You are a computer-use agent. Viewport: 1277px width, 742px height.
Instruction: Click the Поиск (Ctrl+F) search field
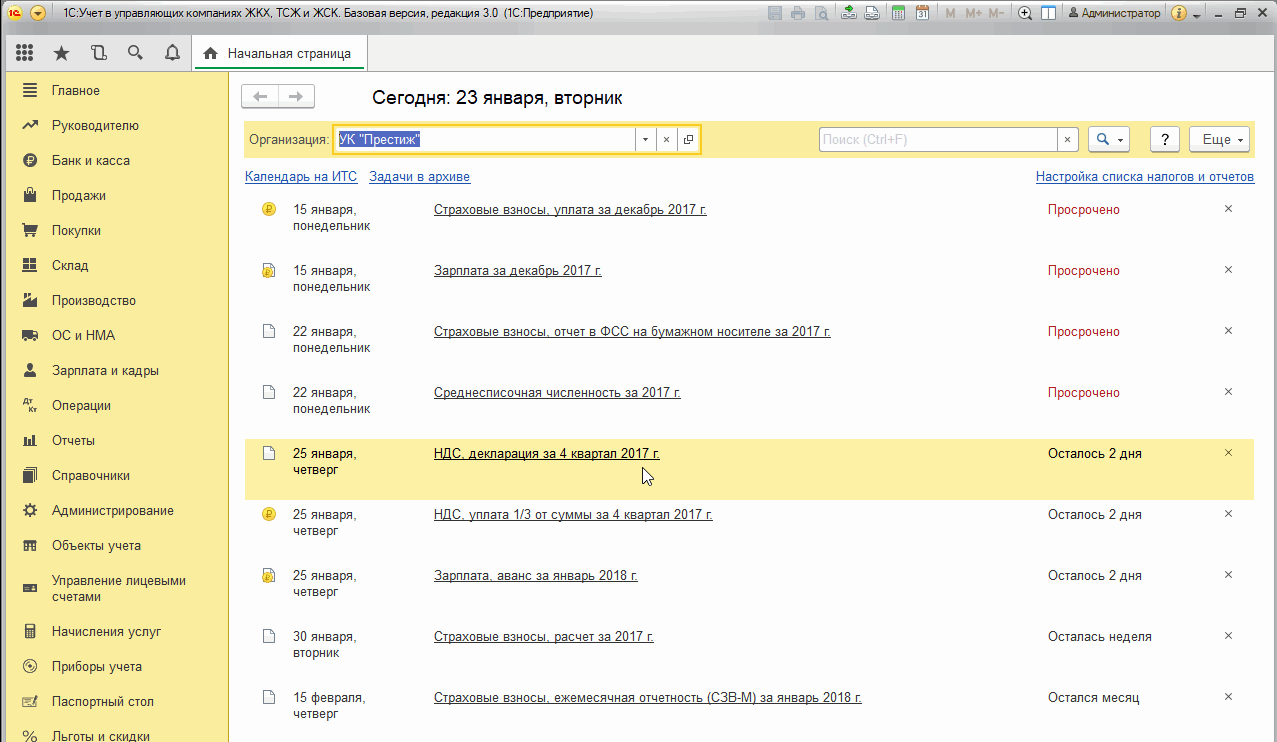pyautogui.click(x=938, y=140)
